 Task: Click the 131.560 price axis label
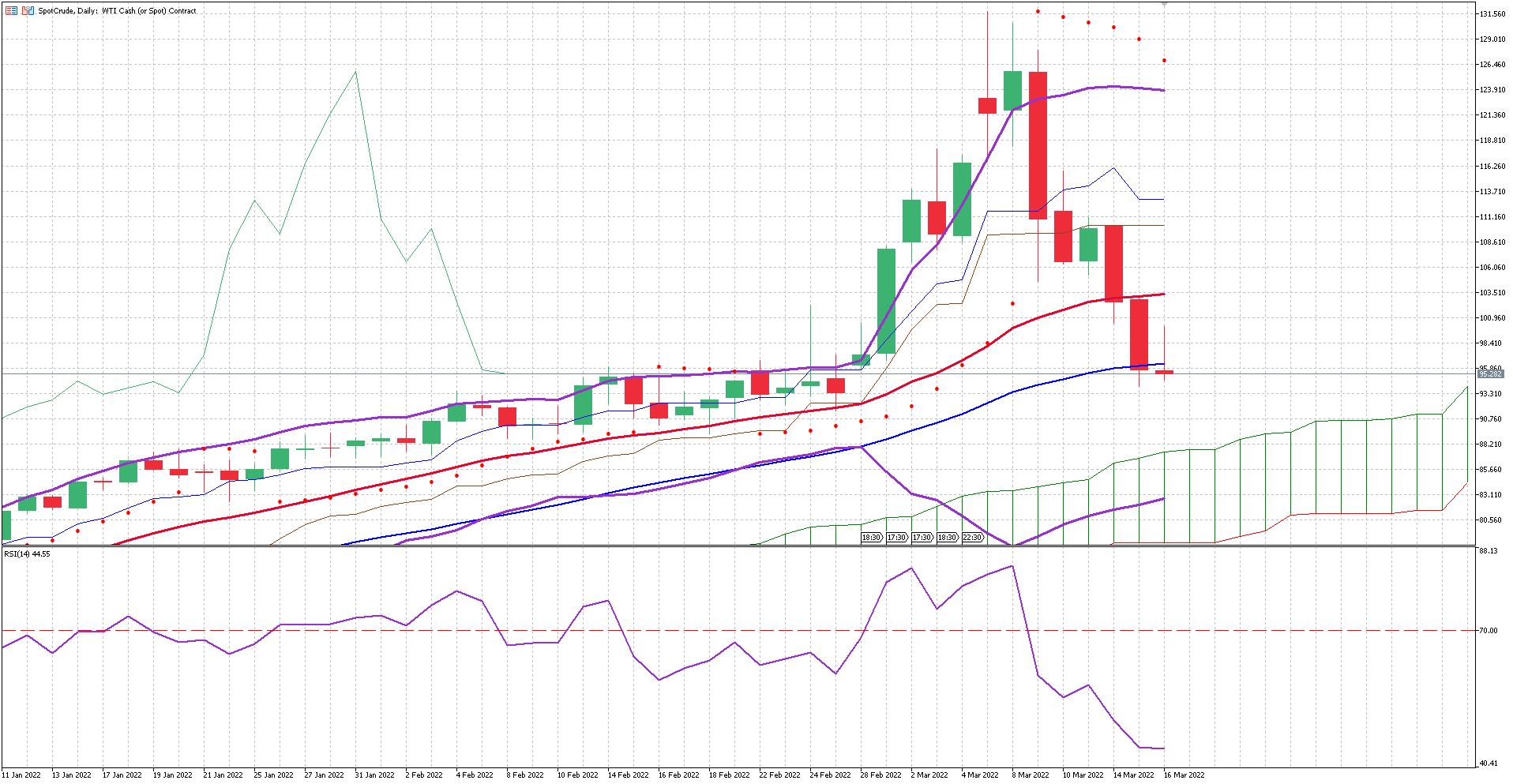pos(1492,13)
